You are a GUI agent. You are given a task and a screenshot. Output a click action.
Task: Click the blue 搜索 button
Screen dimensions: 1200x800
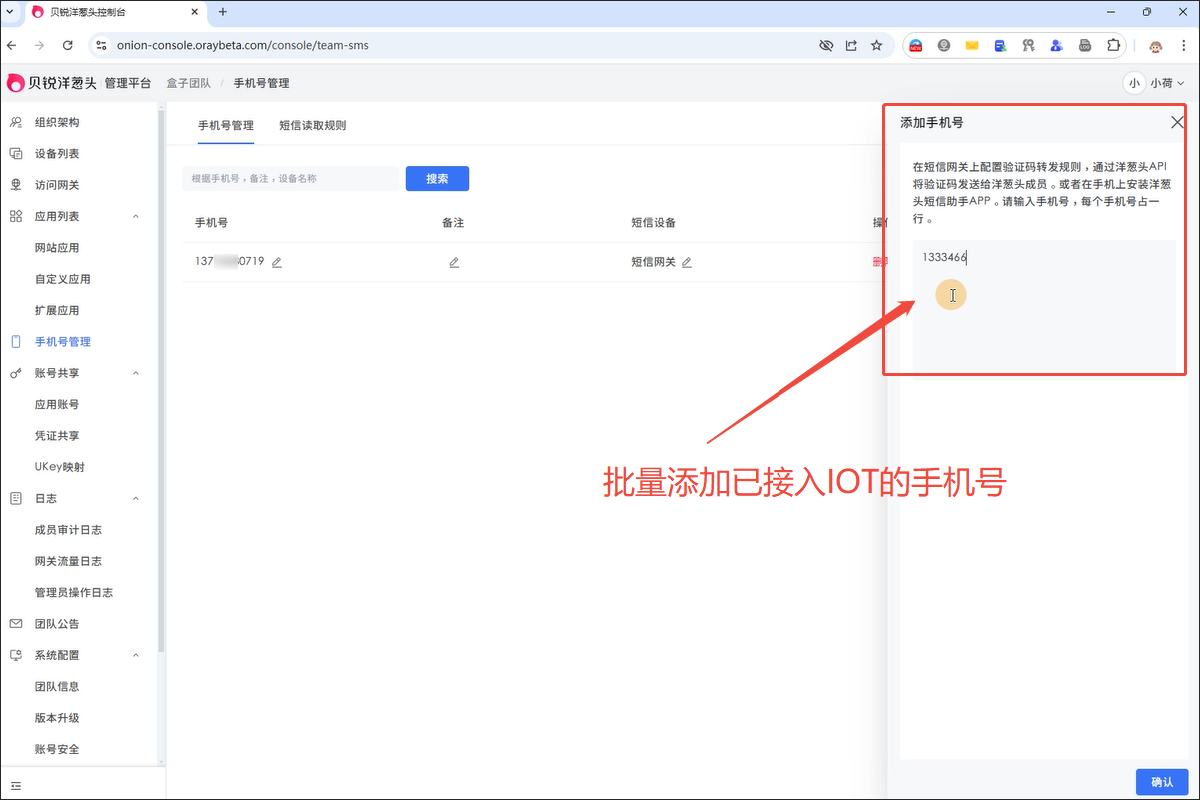[x=437, y=178]
